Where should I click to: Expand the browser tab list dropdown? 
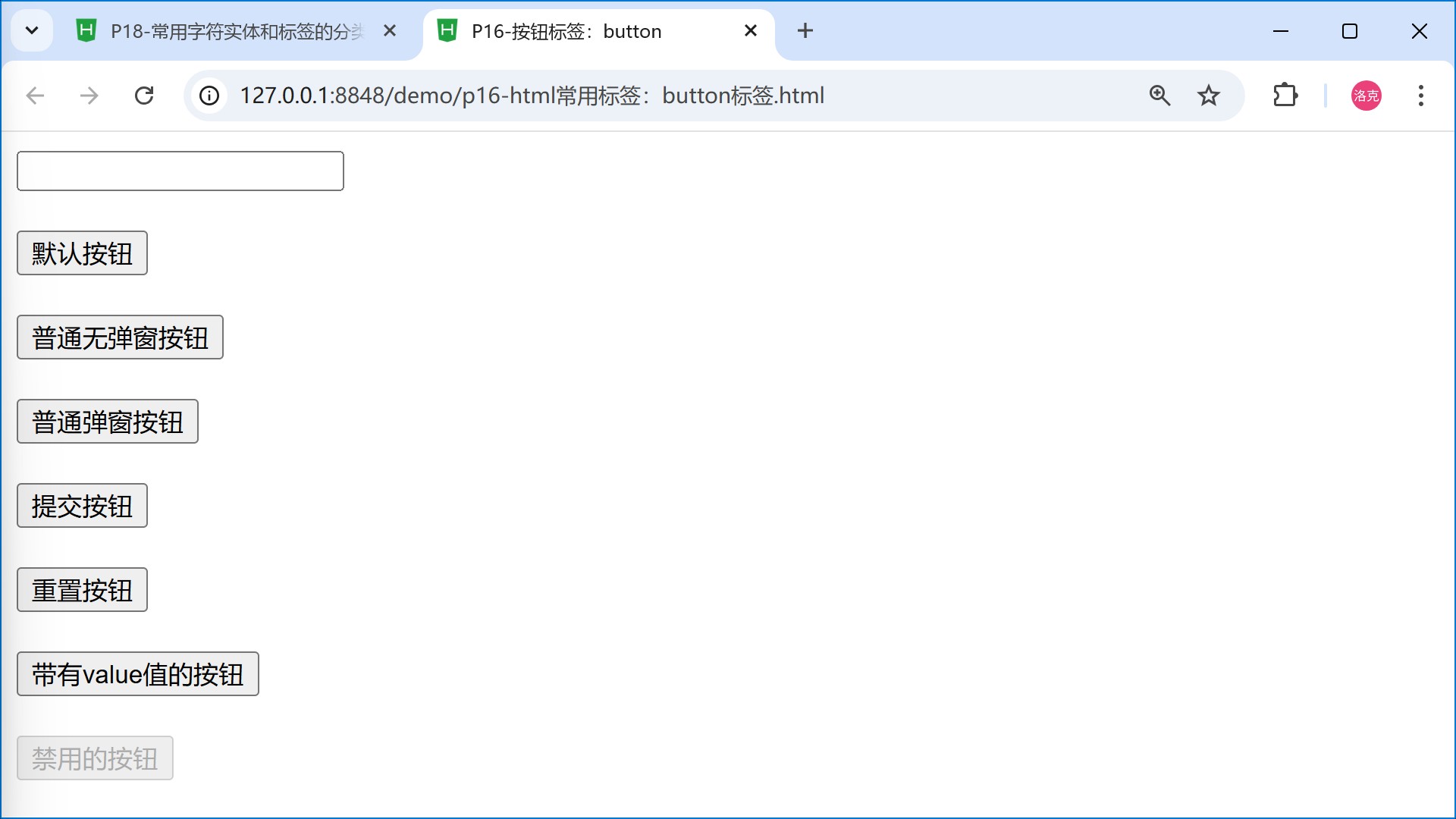32,30
